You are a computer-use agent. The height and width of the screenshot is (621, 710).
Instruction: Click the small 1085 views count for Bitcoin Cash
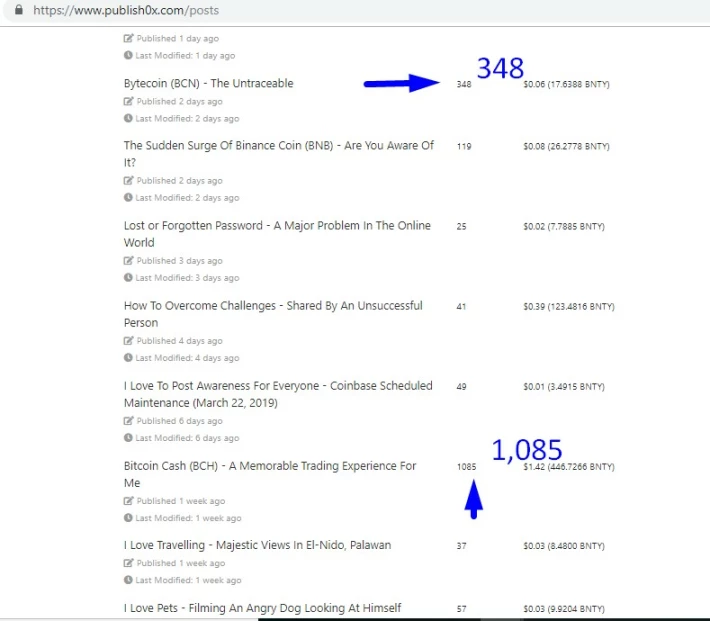point(466,467)
